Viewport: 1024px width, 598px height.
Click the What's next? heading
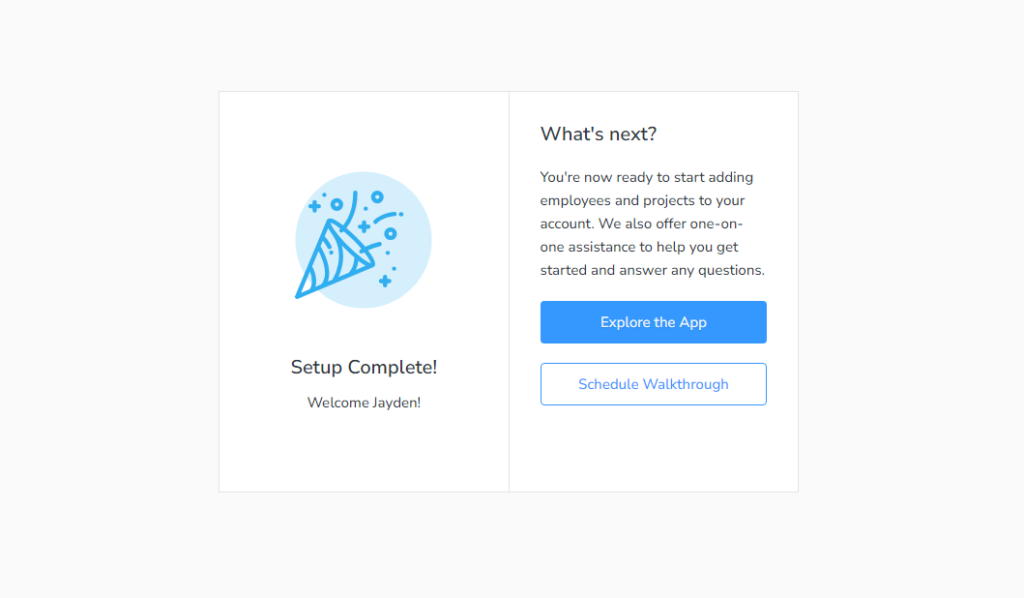click(x=598, y=133)
